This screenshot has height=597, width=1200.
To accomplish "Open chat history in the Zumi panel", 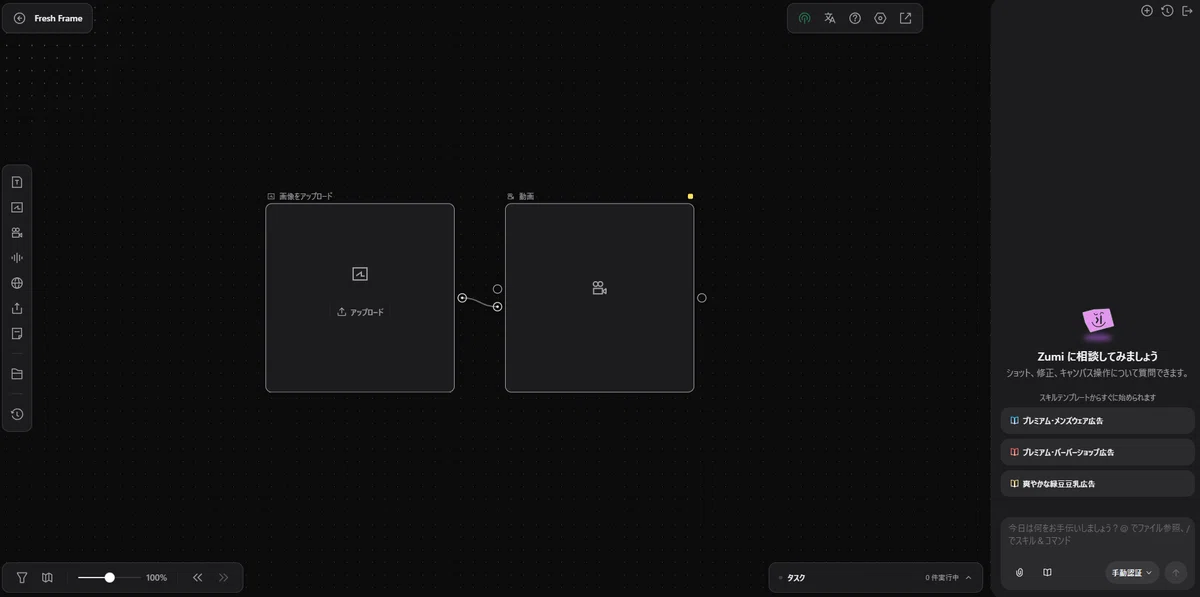I will (x=1167, y=11).
